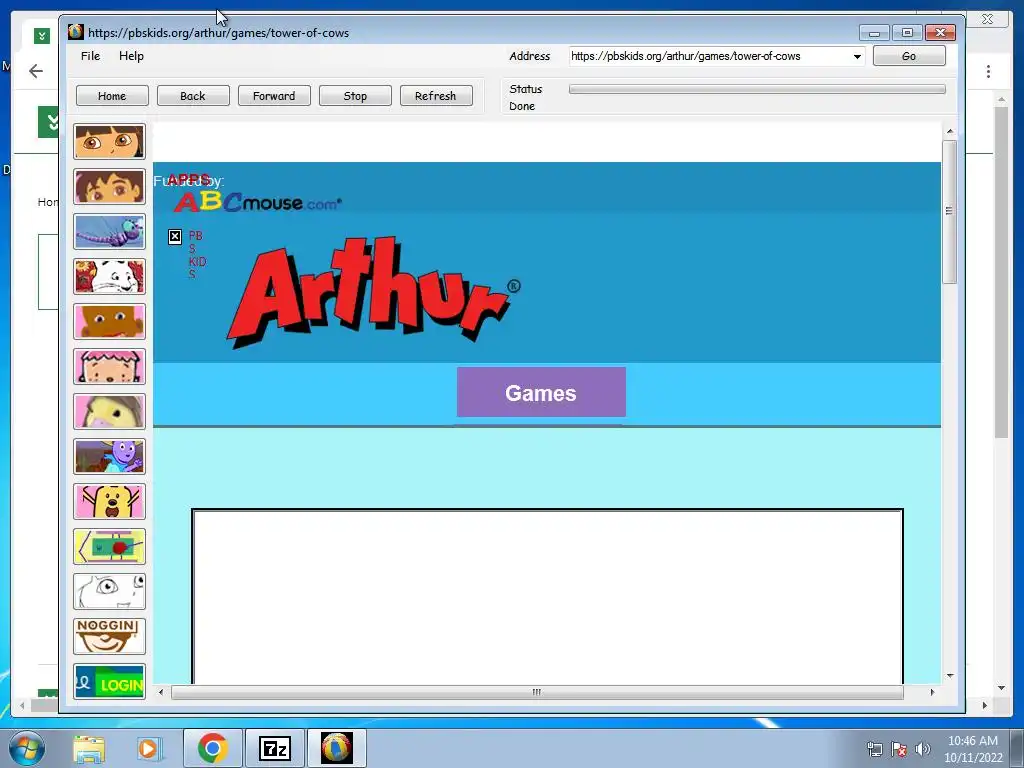Click the browser app icon in title bar
Viewport: 1024px width, 768px height.
(x=76, y=32)
